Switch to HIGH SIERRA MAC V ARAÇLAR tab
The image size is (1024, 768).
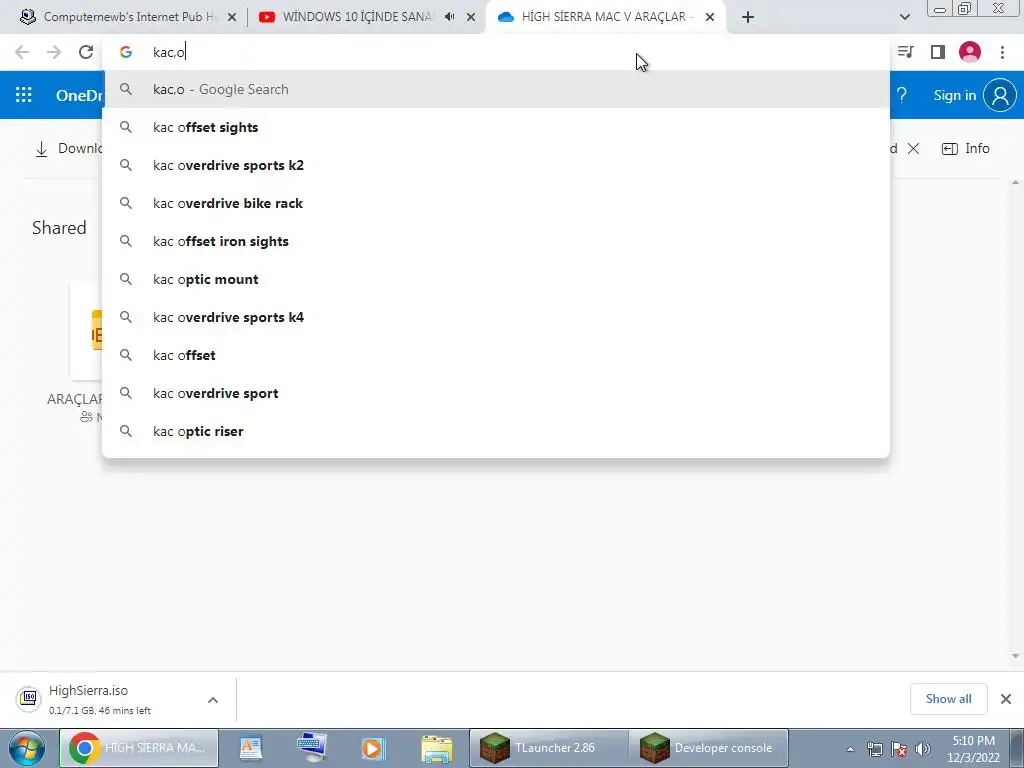click(604, 17)
